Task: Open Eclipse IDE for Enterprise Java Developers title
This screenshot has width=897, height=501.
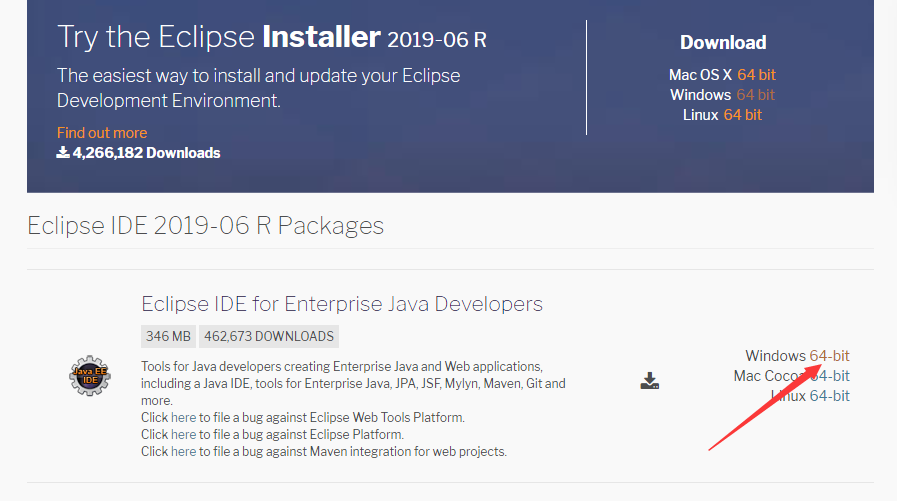Action: [x=342, y=304]
